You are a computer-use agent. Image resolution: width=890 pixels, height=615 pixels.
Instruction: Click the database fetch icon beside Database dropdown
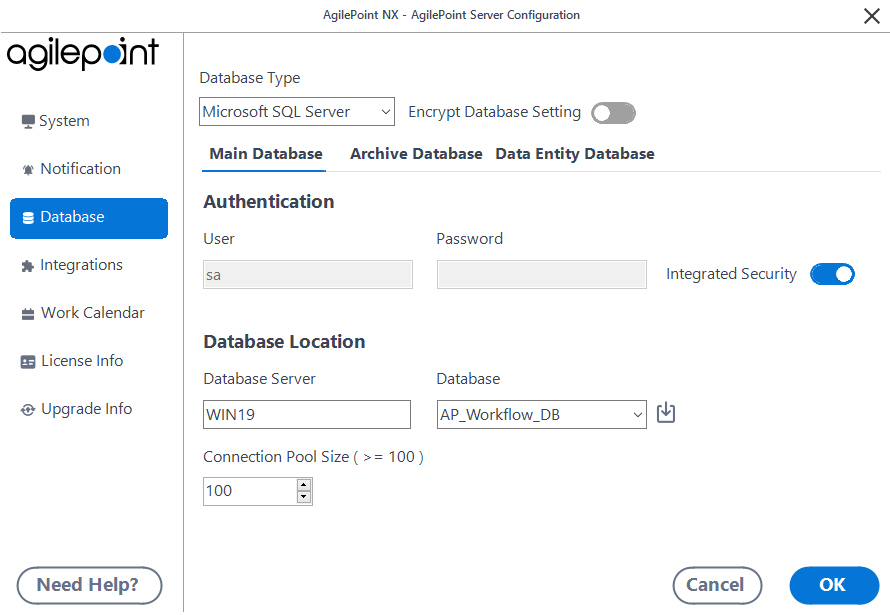pos(666,412)
